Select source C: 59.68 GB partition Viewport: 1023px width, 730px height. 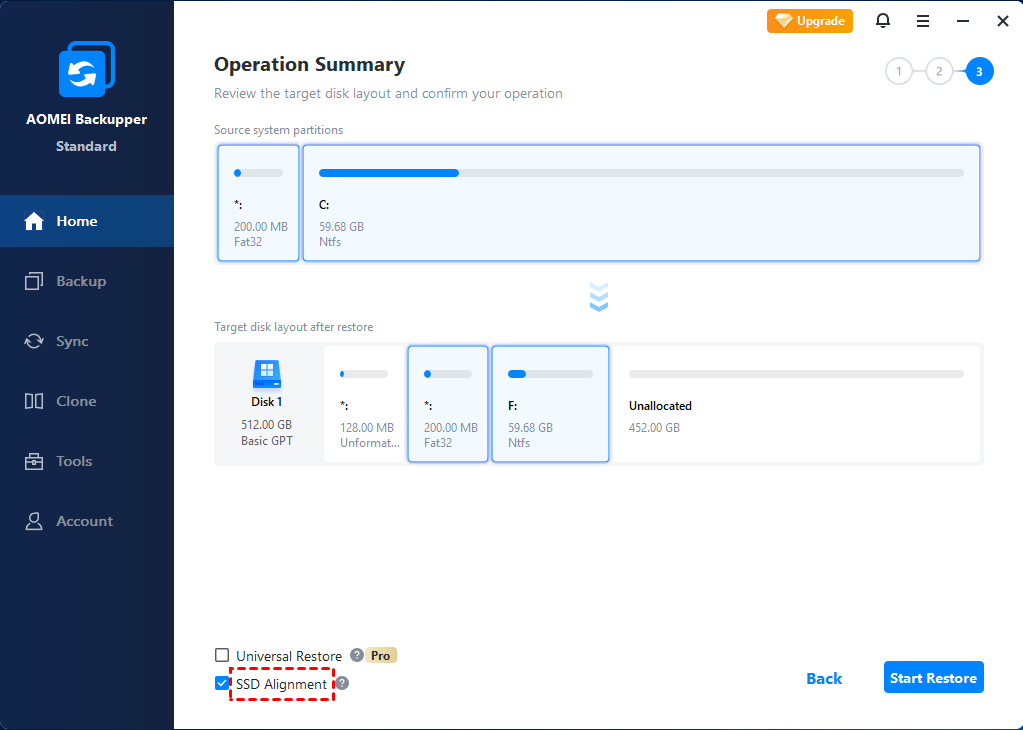641,203
